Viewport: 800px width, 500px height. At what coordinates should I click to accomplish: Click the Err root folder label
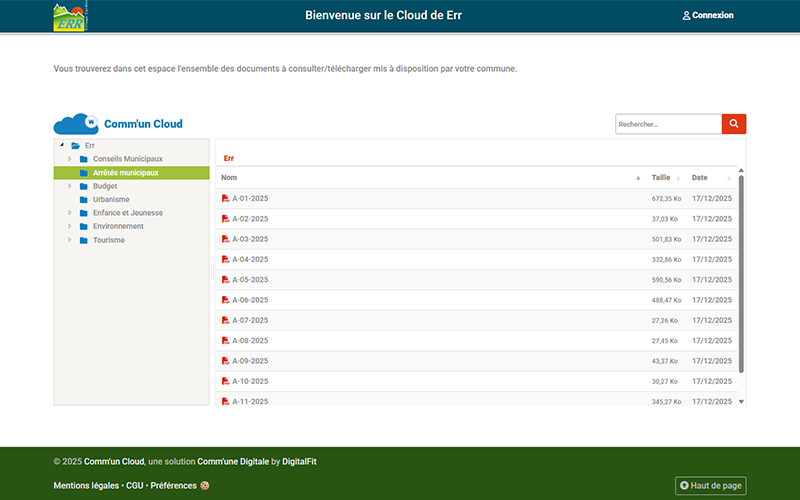pyautogui.click(x=90, y=145)
